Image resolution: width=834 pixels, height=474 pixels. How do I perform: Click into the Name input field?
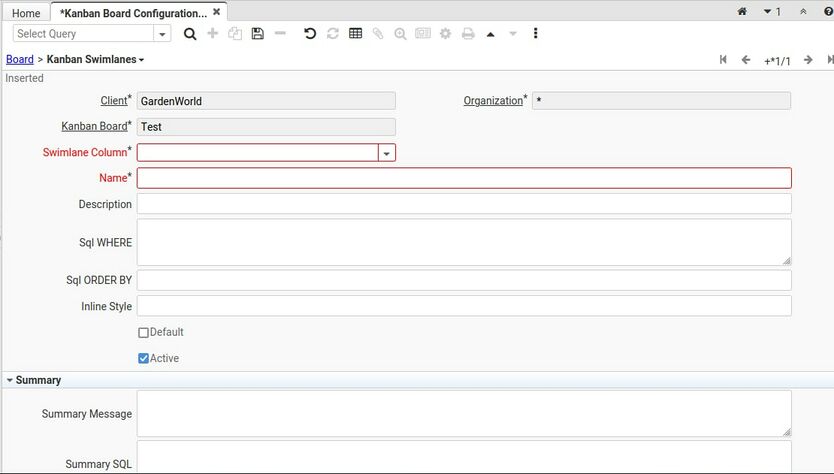pos(464,178)
